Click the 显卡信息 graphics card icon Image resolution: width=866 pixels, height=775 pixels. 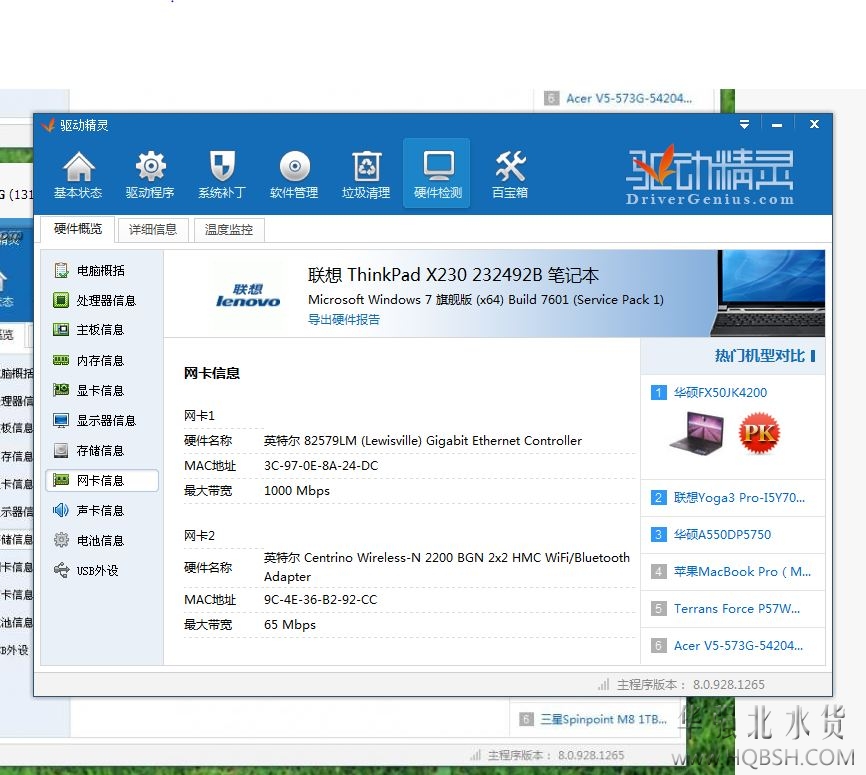(61, 390)
